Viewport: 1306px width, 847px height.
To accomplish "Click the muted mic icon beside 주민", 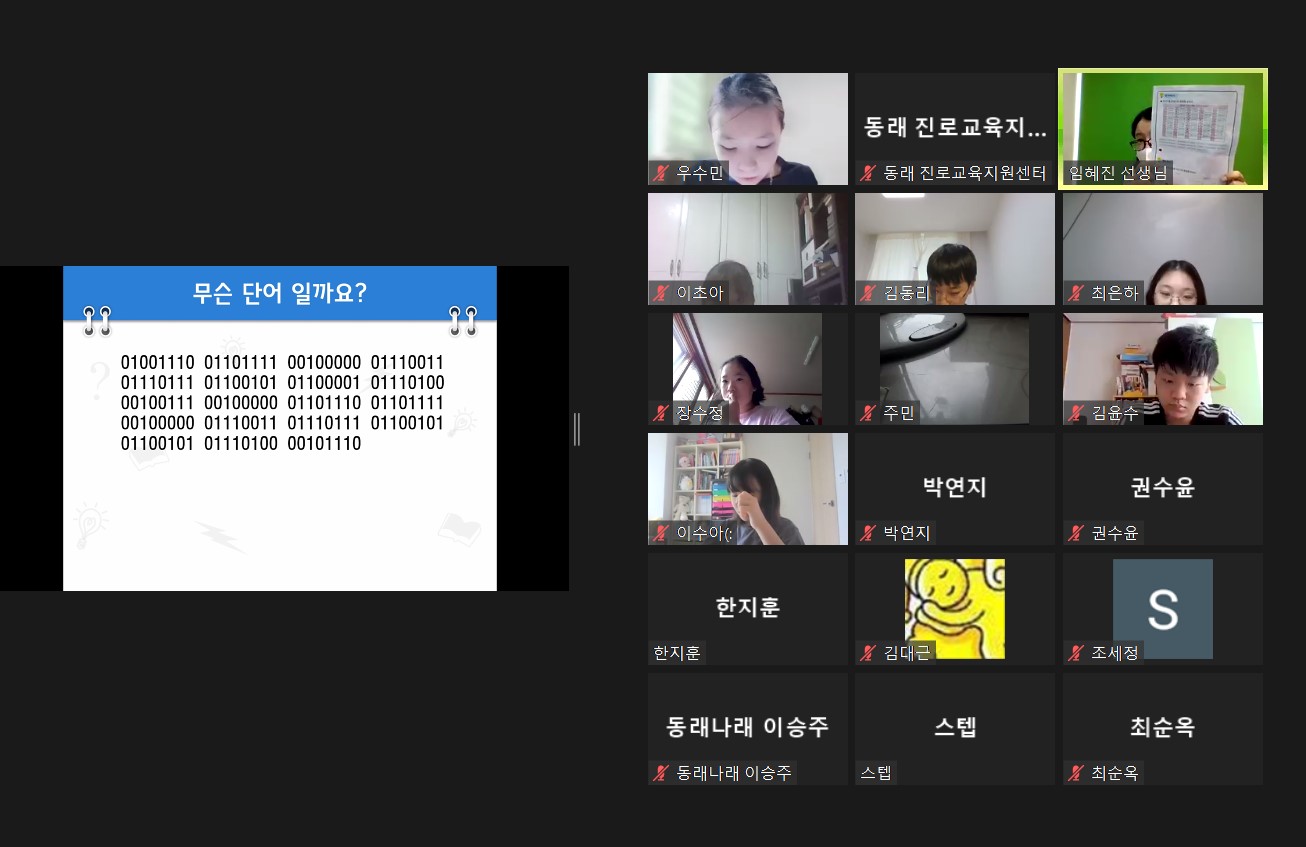I will [x=868, y=413].
